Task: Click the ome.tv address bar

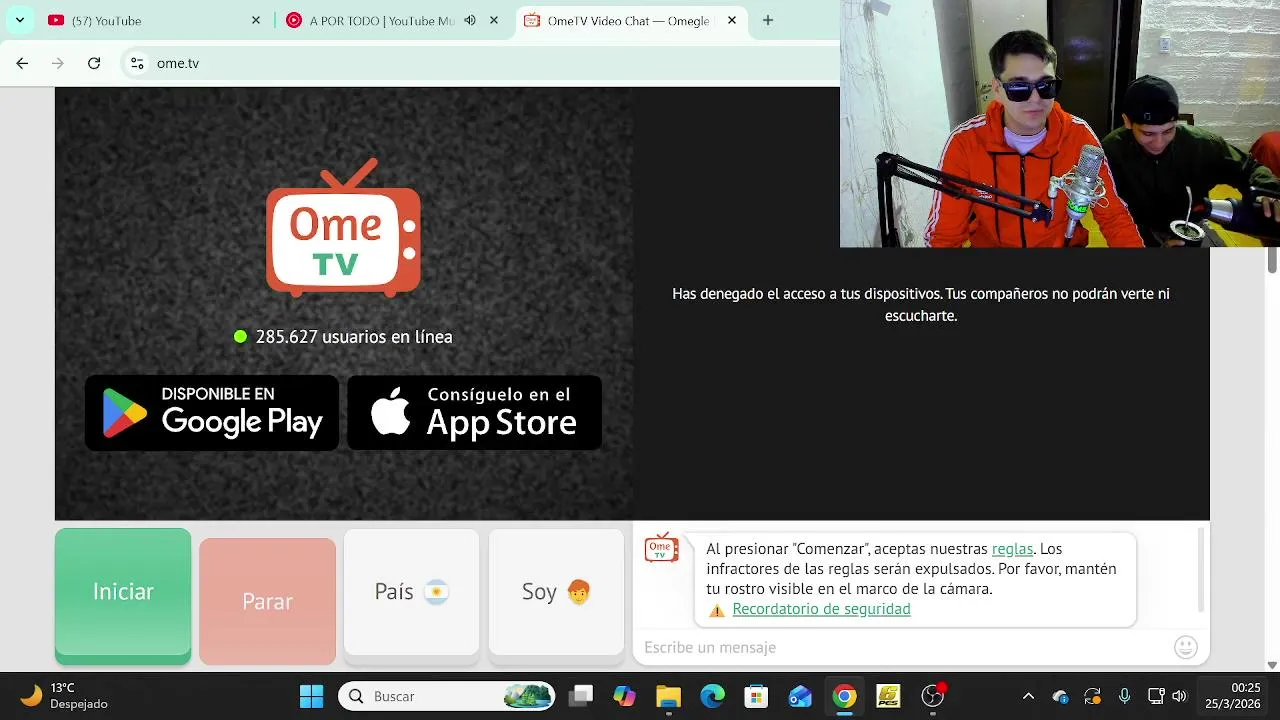Action: coord(480,63)
